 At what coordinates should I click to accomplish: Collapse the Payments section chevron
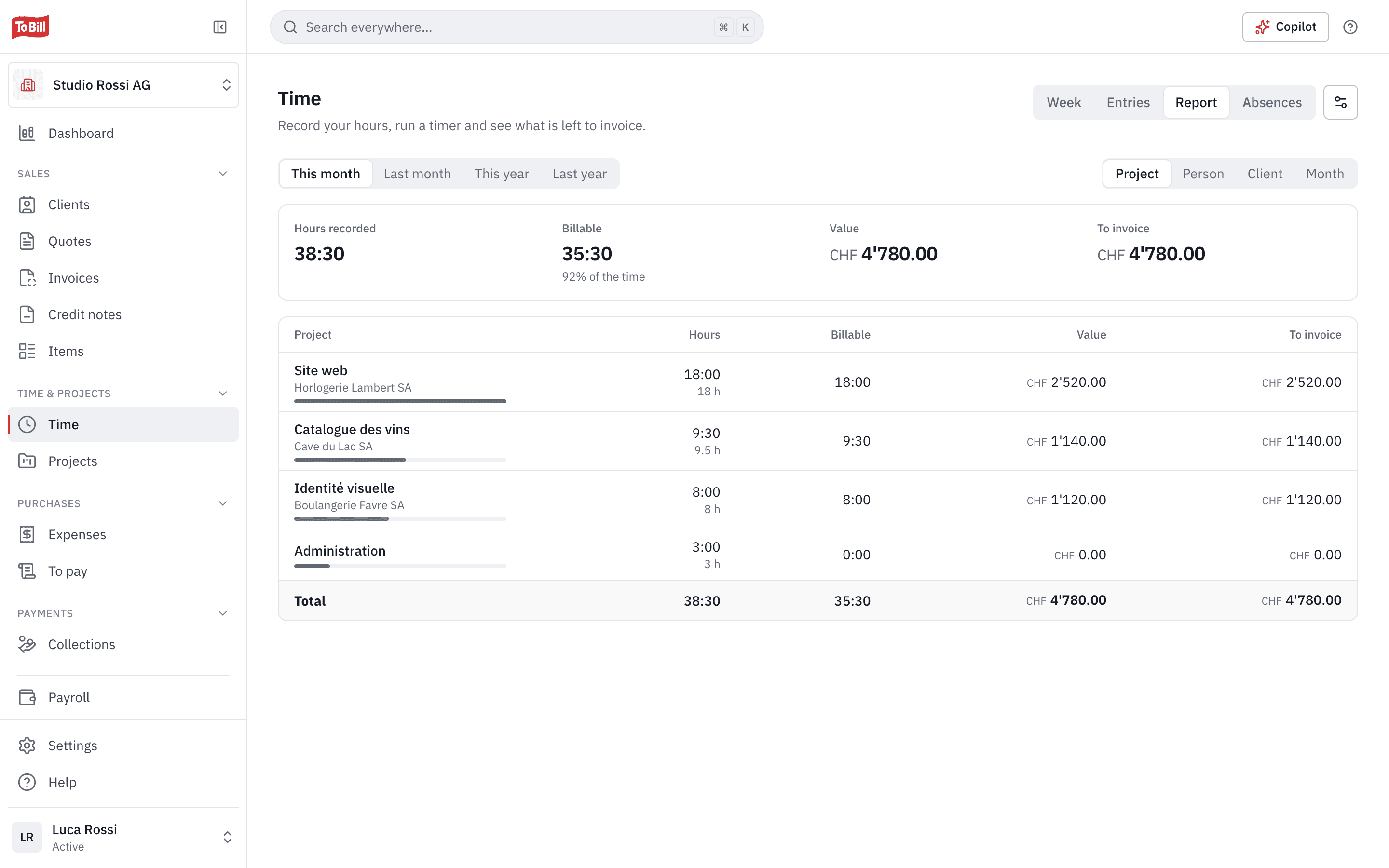pyautogui.click(x=223, y=613)
